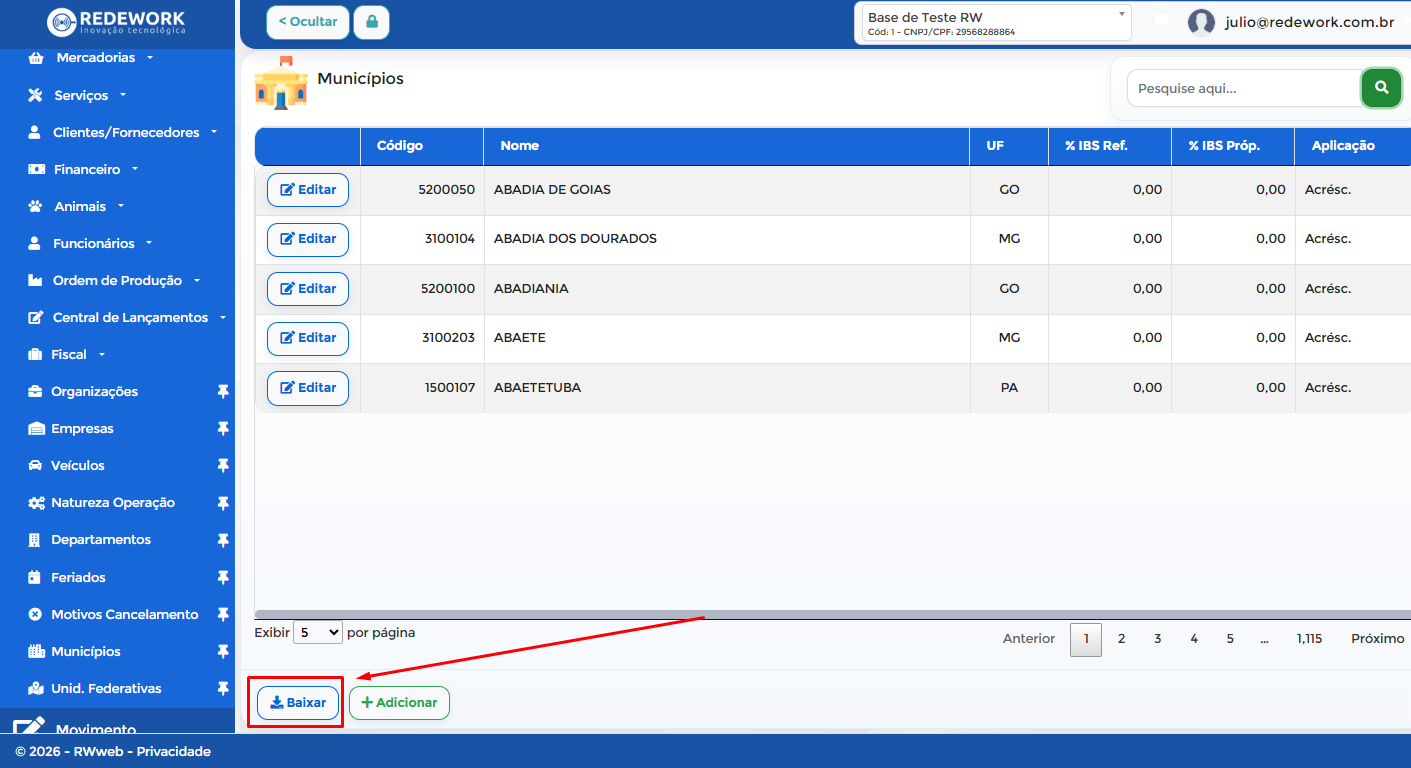
Task: Toggle the pin next to Organizações
Action: point(223,391)
